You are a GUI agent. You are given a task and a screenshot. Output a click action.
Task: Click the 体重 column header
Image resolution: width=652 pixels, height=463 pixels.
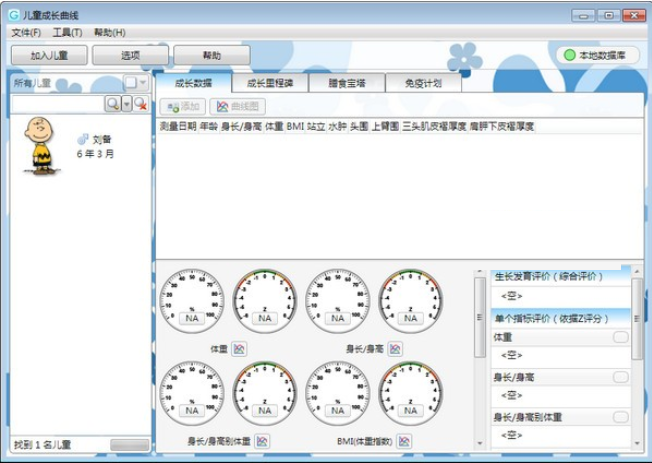[x=274, y=126]
